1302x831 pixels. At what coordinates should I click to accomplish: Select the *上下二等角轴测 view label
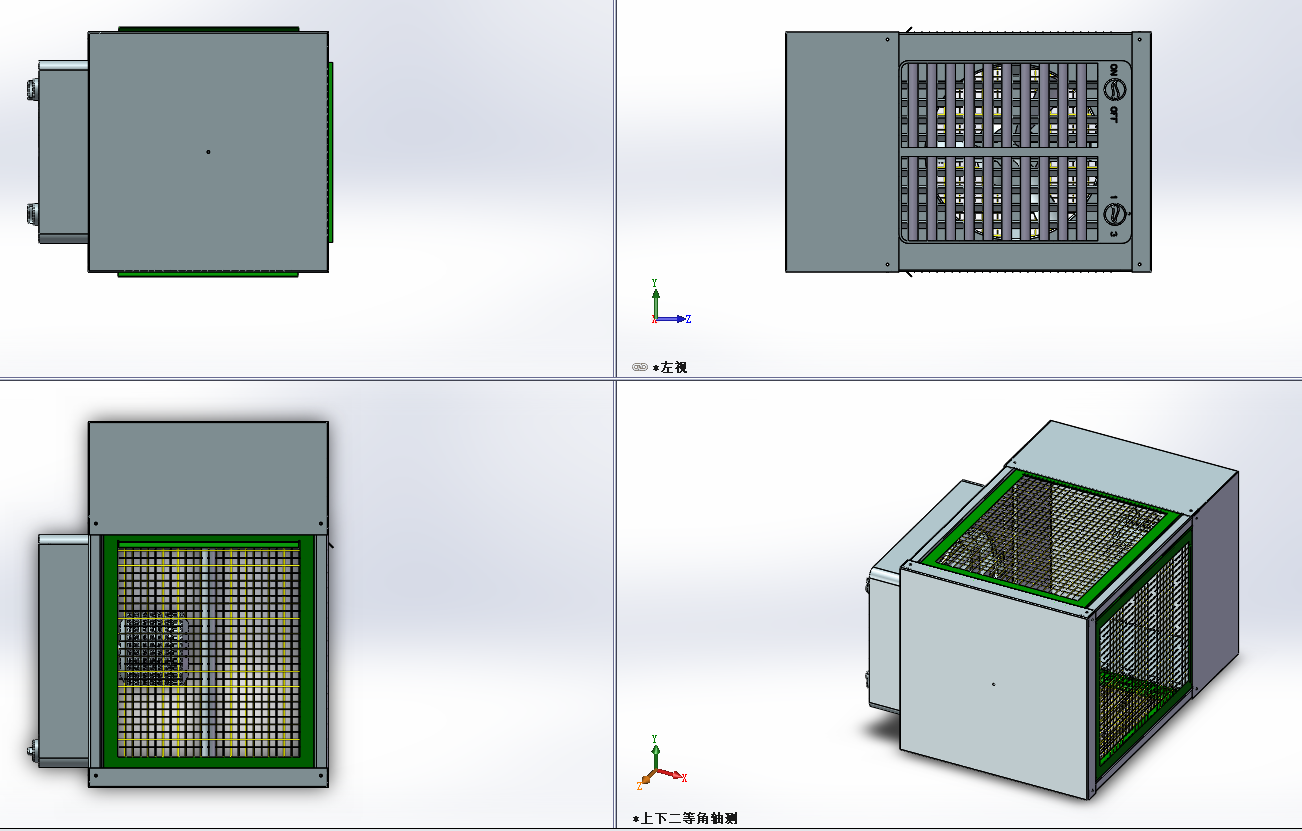685,818
